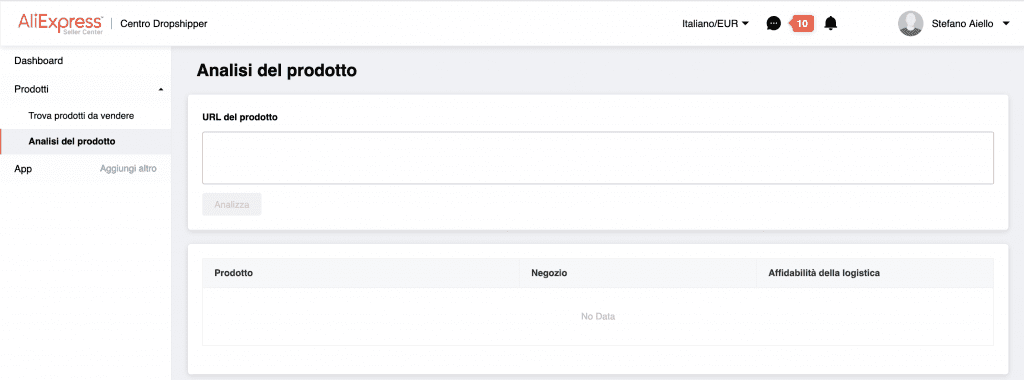Click the AliExpress Seller Center logo
The height and width of the screenshot is (380, 1024).
60,24
